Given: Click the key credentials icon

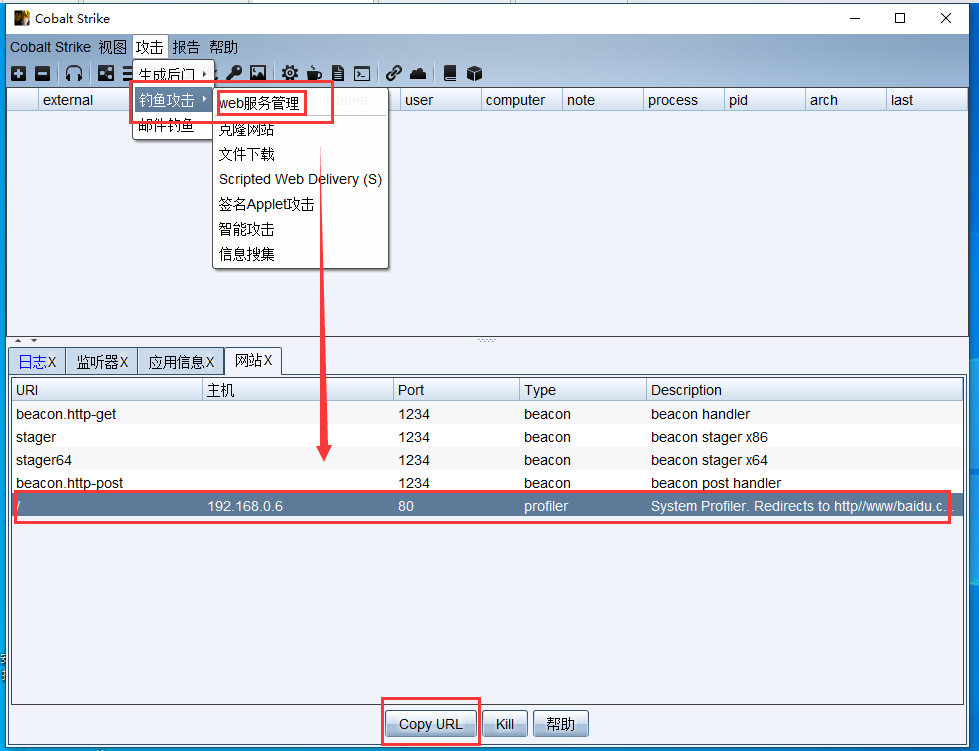Looking at the screenshot, I should 234,73.
